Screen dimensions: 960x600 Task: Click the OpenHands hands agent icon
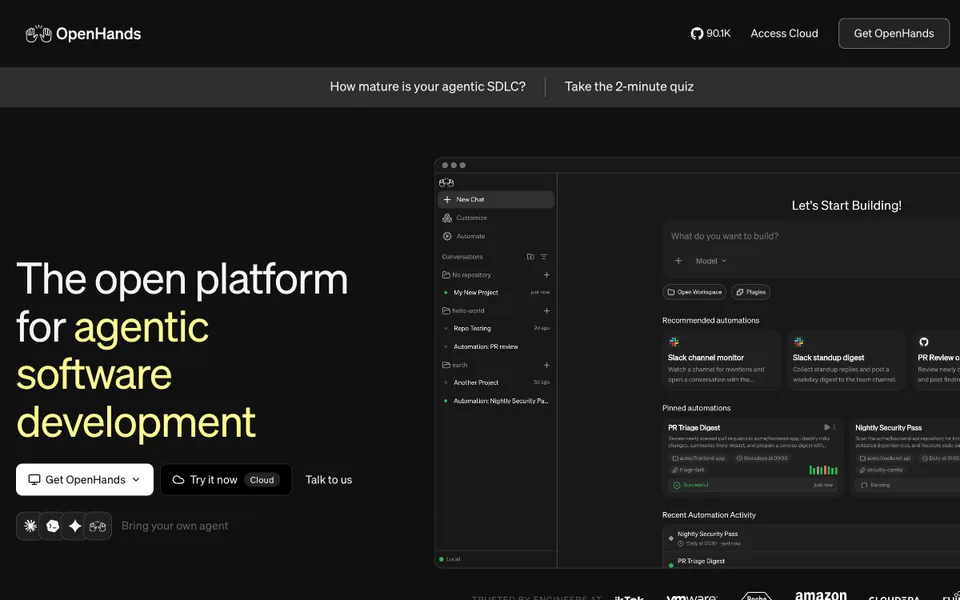(x=98, y=525)
